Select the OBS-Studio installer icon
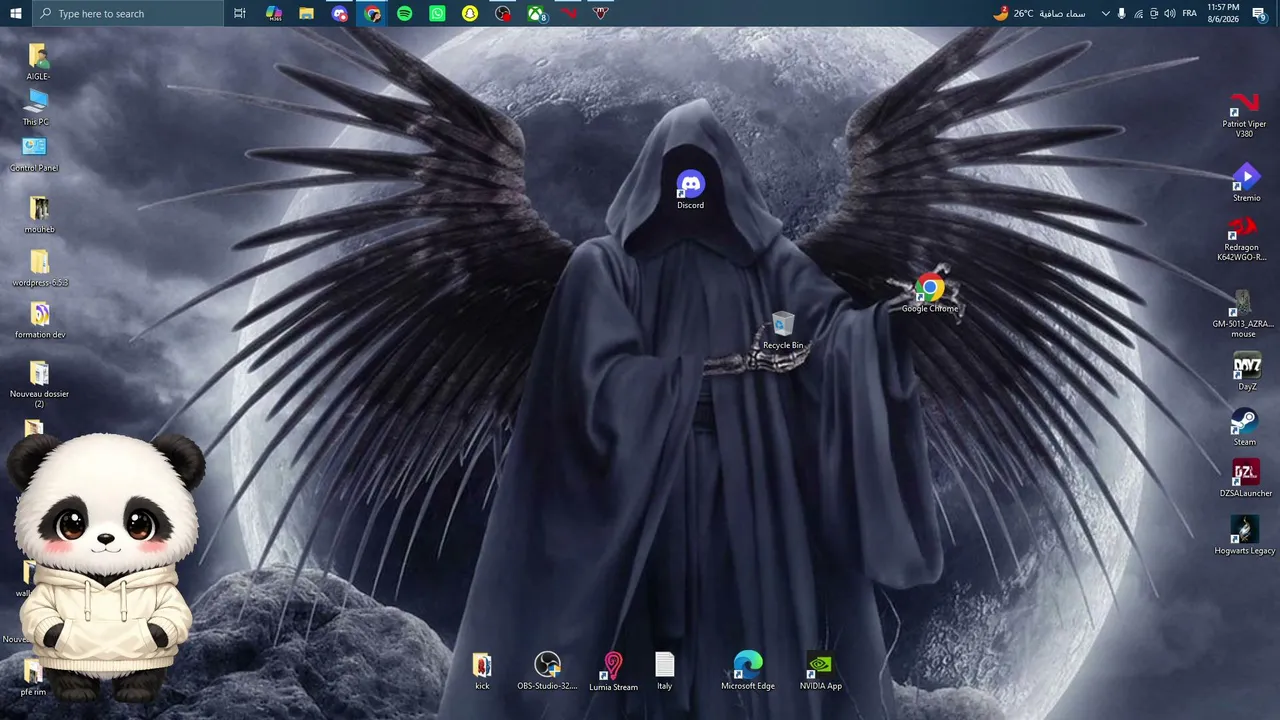The height and width of the screenshot is (720, 1280). [x=547, y=672]
